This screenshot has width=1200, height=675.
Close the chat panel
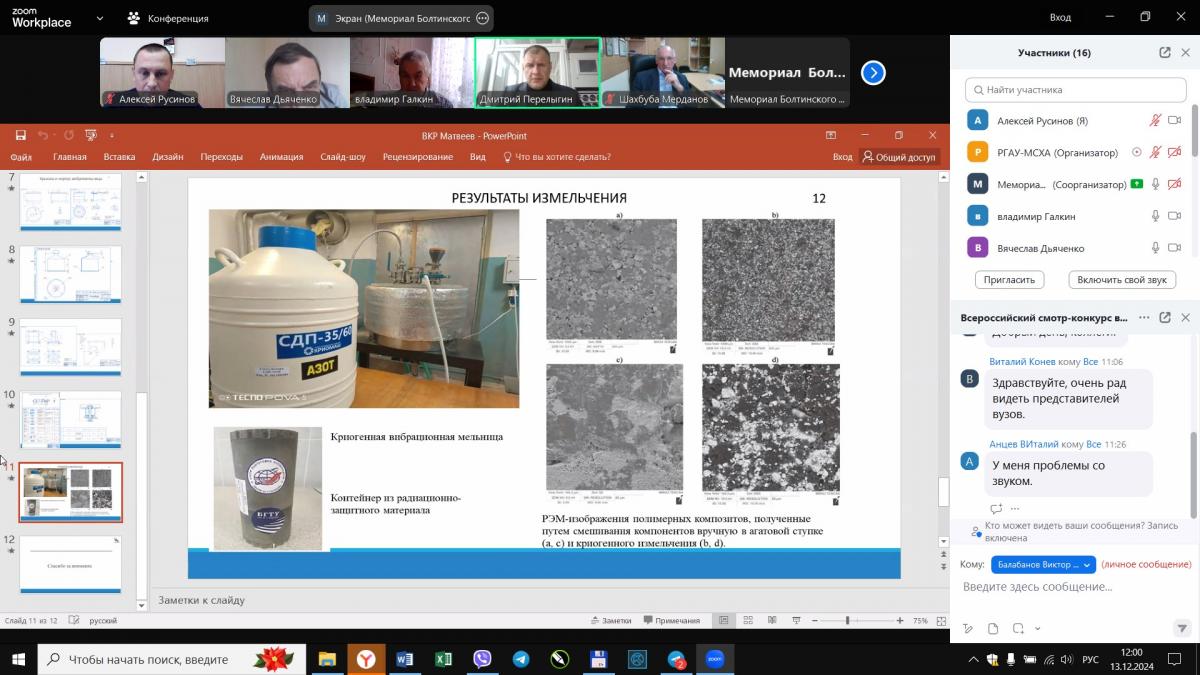(x=1186, y=317)
